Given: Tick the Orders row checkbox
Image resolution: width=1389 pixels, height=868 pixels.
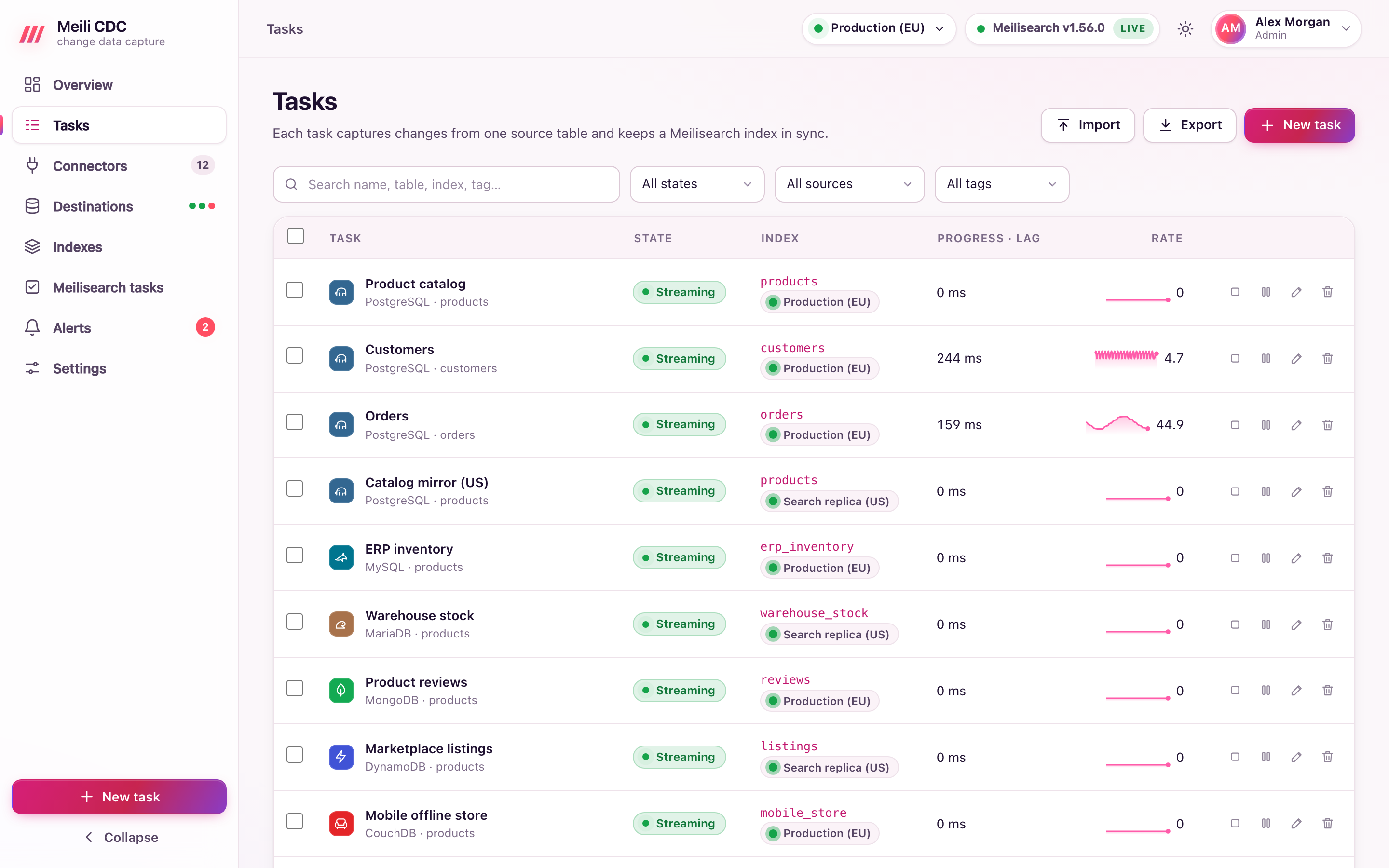Looking at the screenshot, I should point(295,422).
